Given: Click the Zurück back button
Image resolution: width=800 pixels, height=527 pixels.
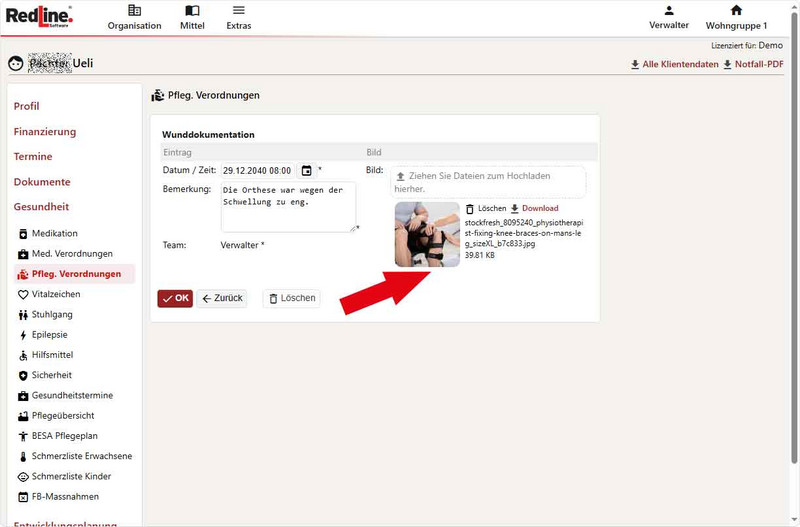Looking at the screenshot, I should pyautogui.click(x=222, y=298).
